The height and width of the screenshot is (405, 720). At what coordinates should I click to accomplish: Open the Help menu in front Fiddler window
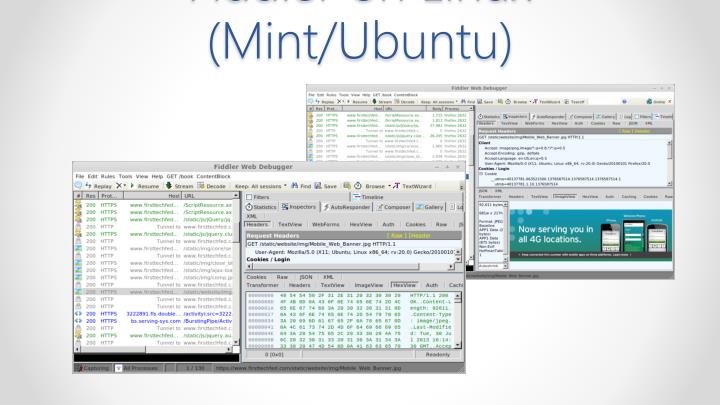coord(157,176)
